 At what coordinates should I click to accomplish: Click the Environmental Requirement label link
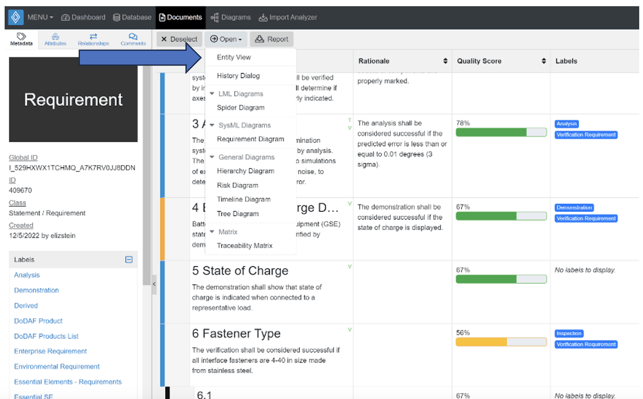click(x=57, y=366)
